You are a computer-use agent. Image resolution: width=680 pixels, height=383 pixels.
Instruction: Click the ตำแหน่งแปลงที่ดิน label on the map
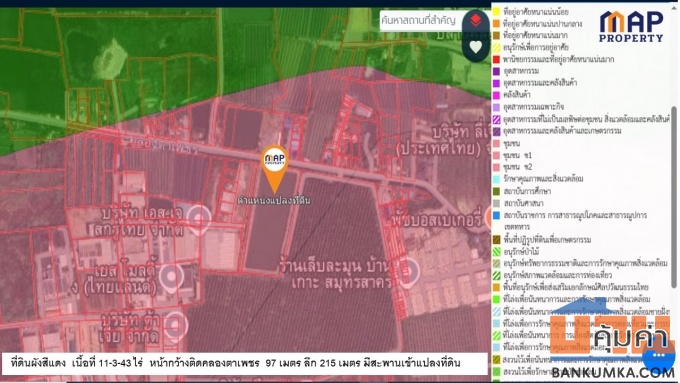point(274,200)
